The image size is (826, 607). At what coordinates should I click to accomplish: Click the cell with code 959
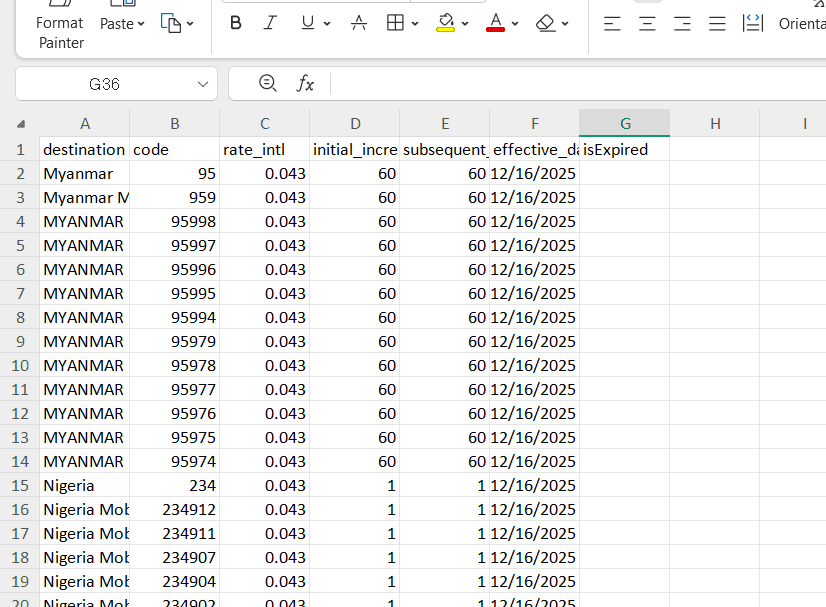[175, 198]
